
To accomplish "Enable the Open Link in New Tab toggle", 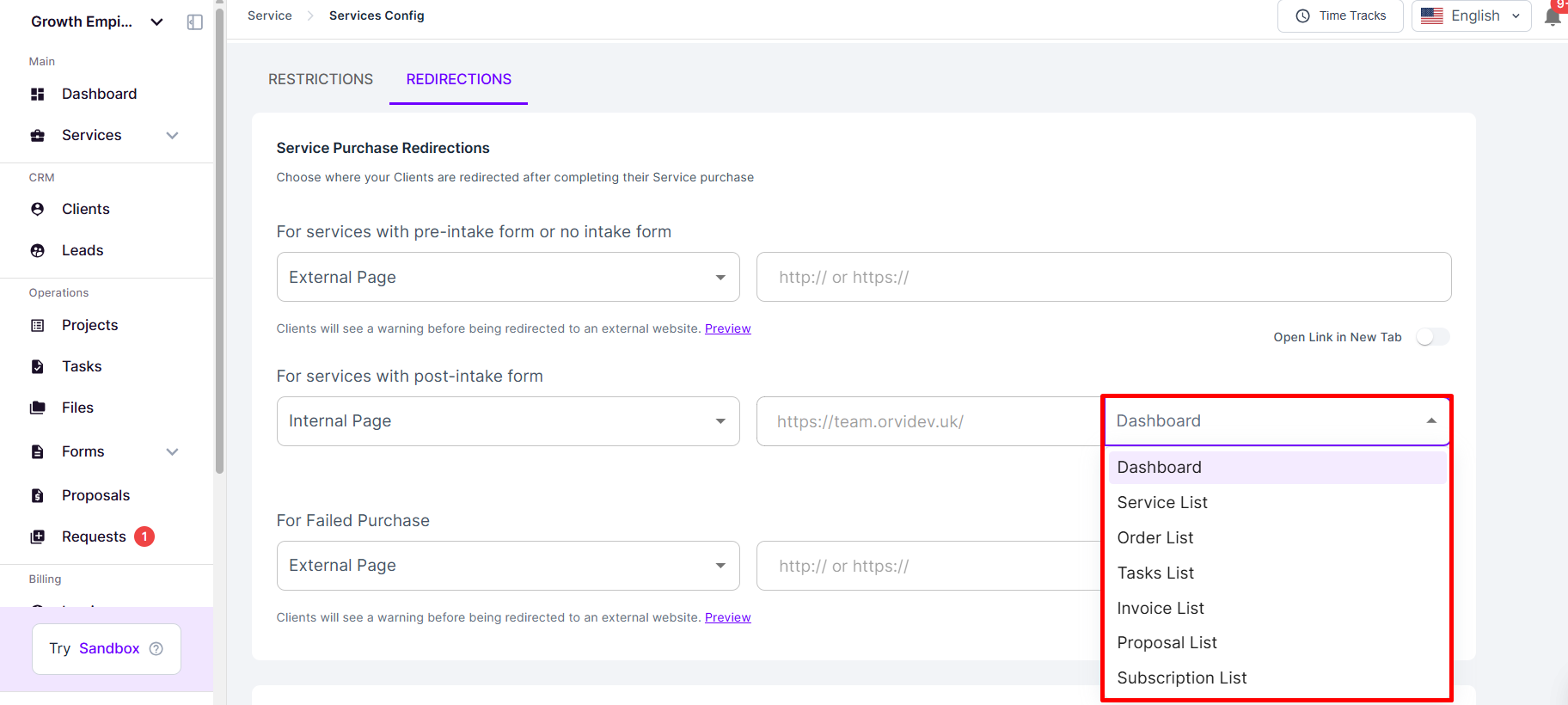I will 1432,337.
